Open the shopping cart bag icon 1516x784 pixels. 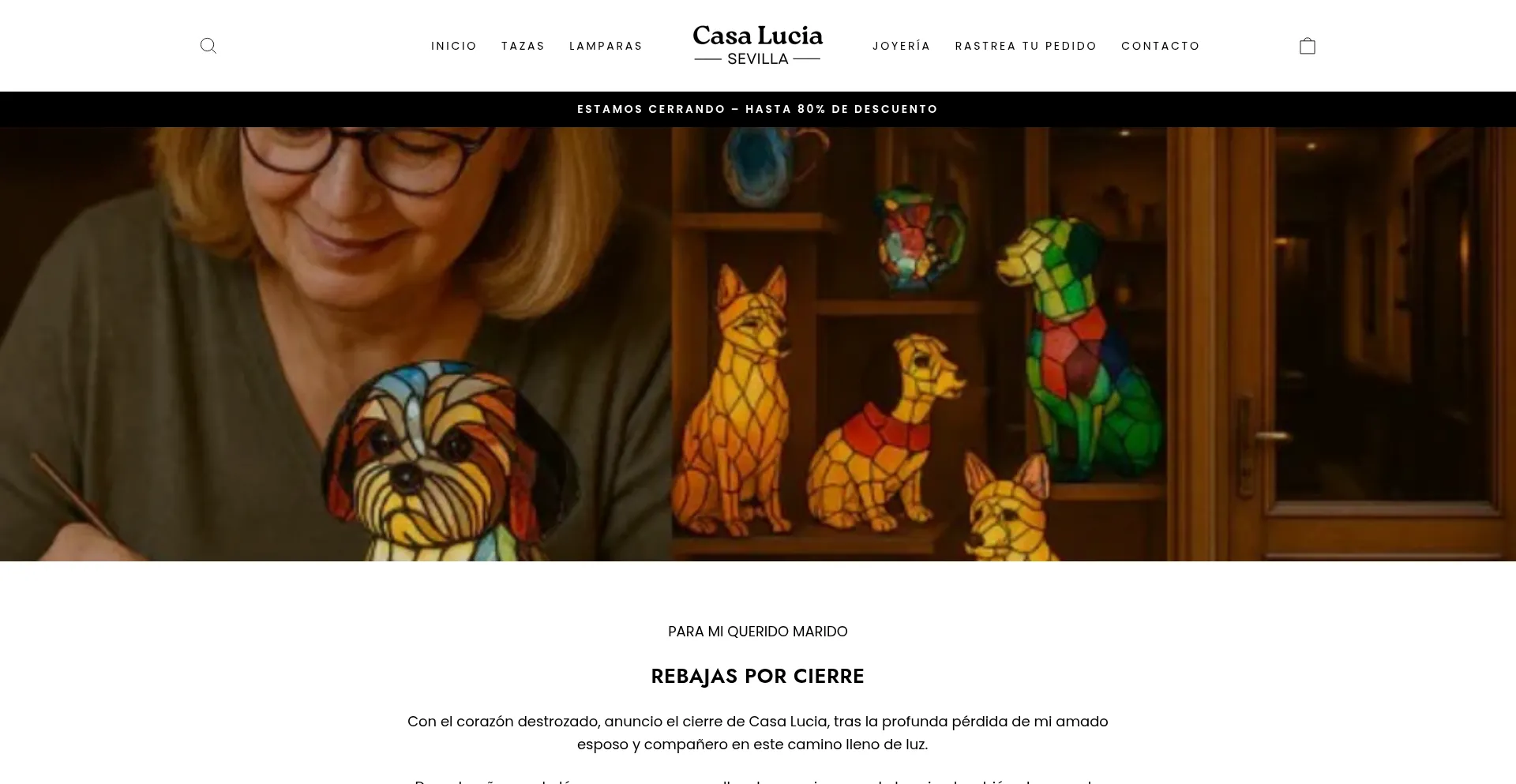pyautogui.click(x=1308, y=46)
